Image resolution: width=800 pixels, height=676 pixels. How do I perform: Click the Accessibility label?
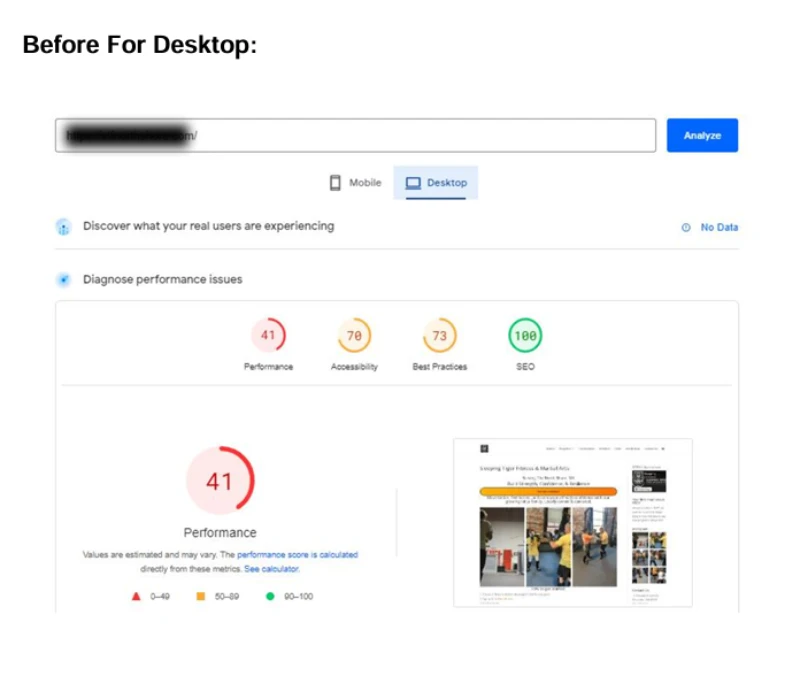tap(354, 367)
